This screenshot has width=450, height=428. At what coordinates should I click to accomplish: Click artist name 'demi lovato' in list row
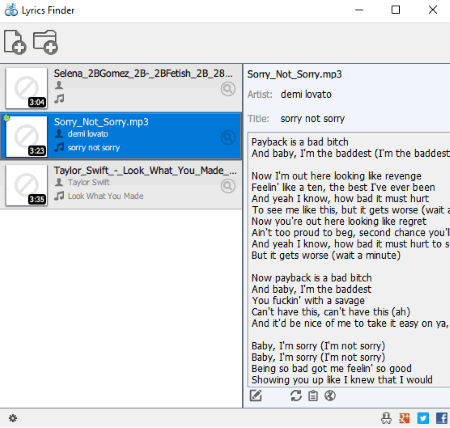coord(88,134)
